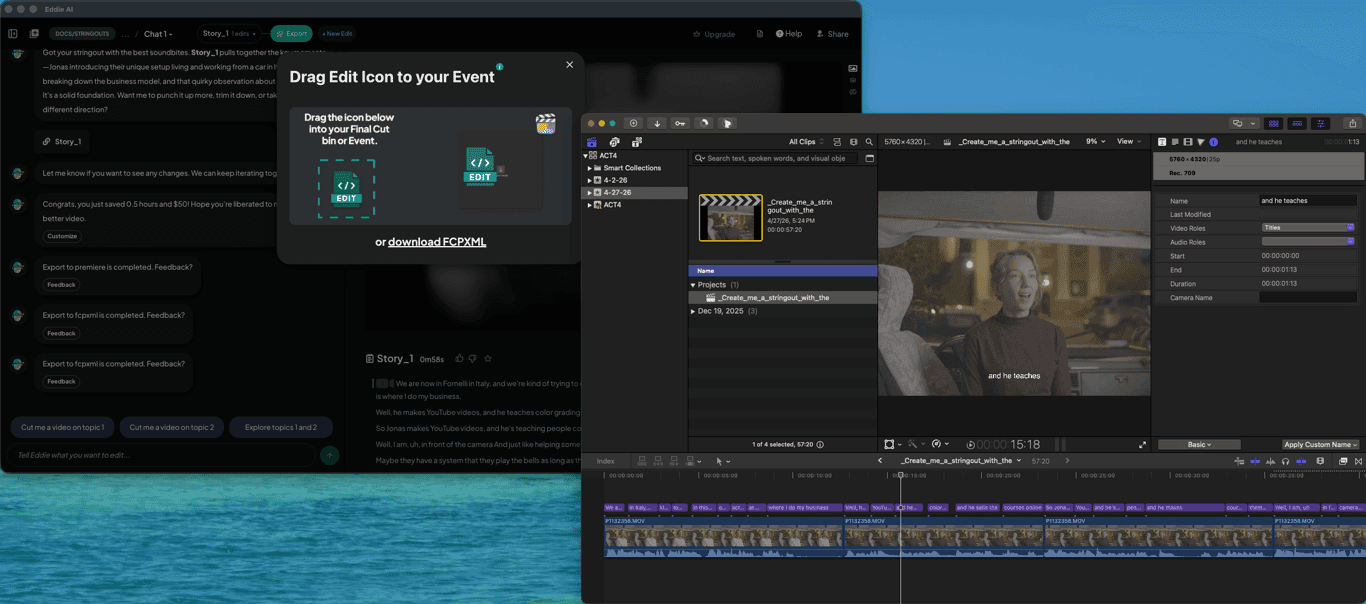Toggle the Eddie AI sidebar panel icon
Image resolution: width=1366 pixels, height=604 pixels.
click(x=13, y=33)
